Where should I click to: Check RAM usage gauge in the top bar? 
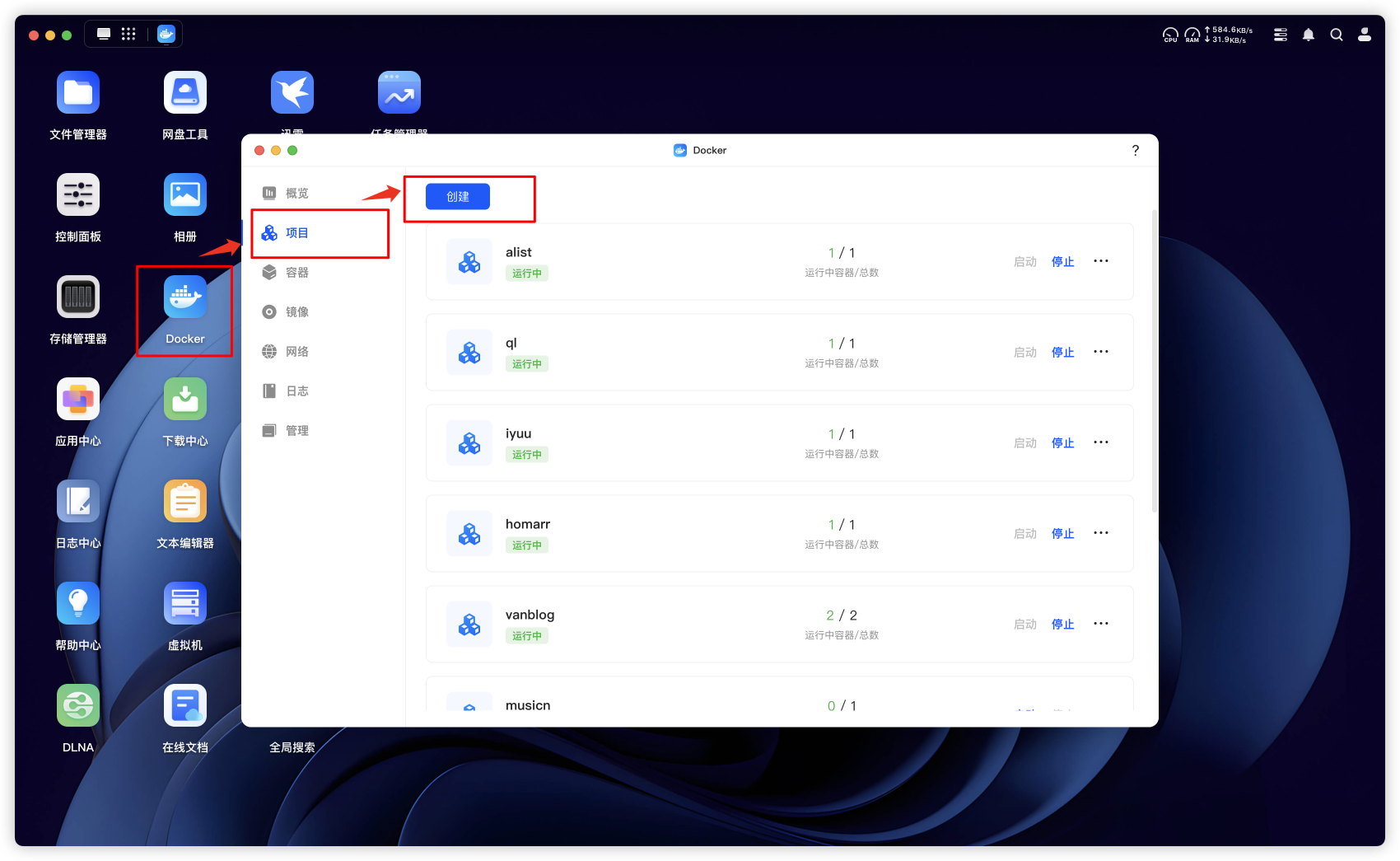(x=1192, y=35)
